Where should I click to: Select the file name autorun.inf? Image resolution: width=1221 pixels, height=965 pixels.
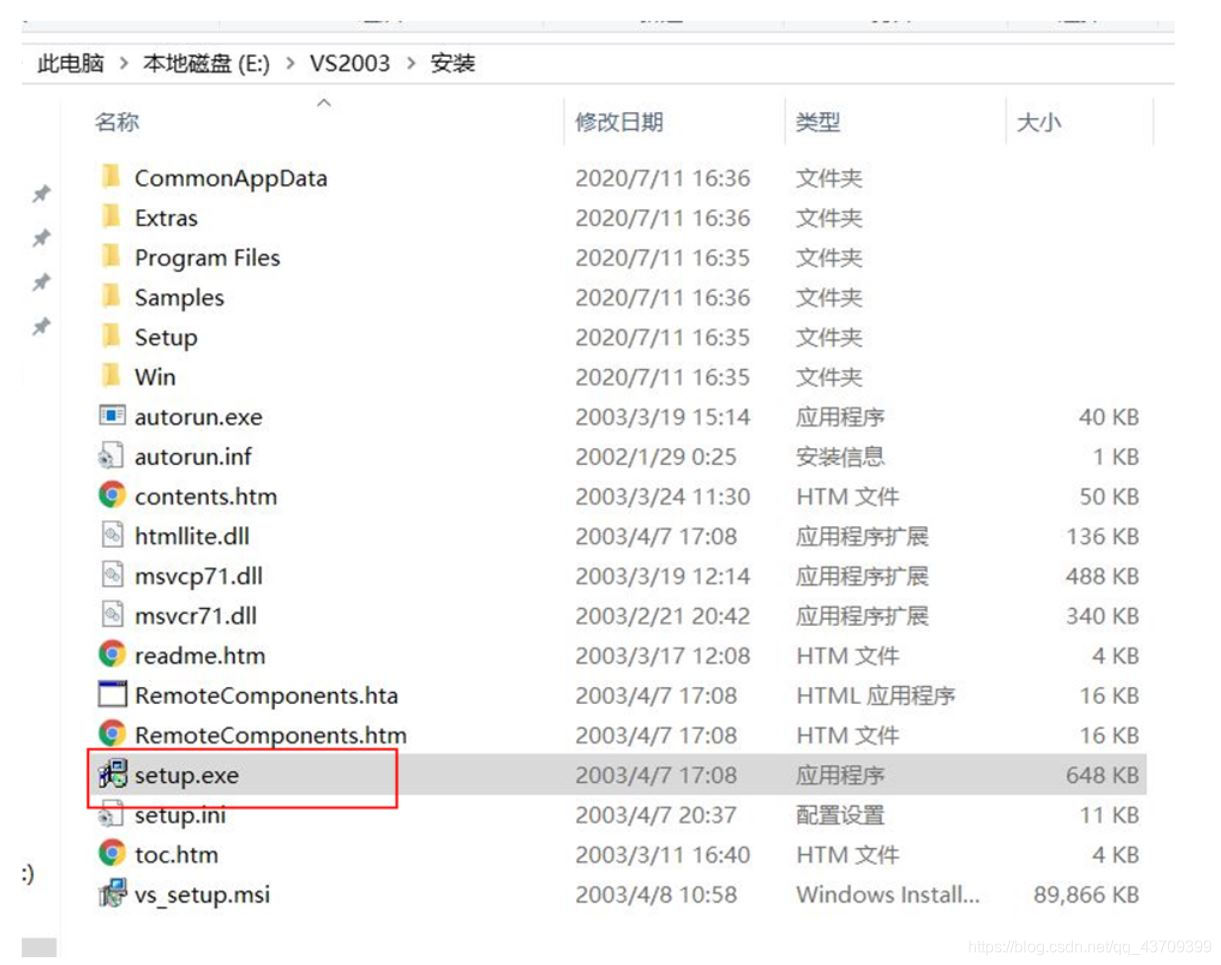tap(193, 457)
